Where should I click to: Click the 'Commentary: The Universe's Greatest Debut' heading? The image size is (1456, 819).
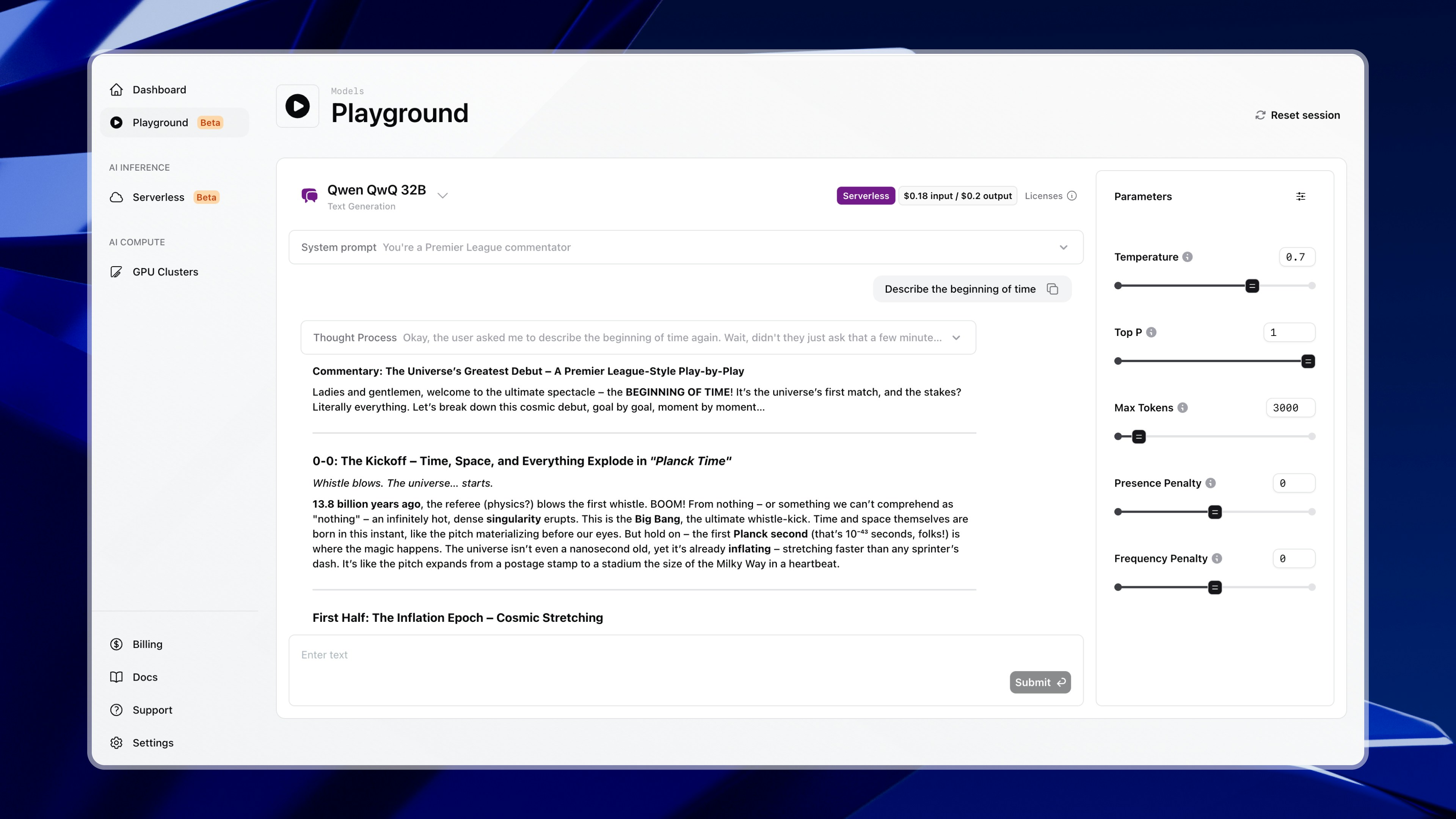pos(528,371)
